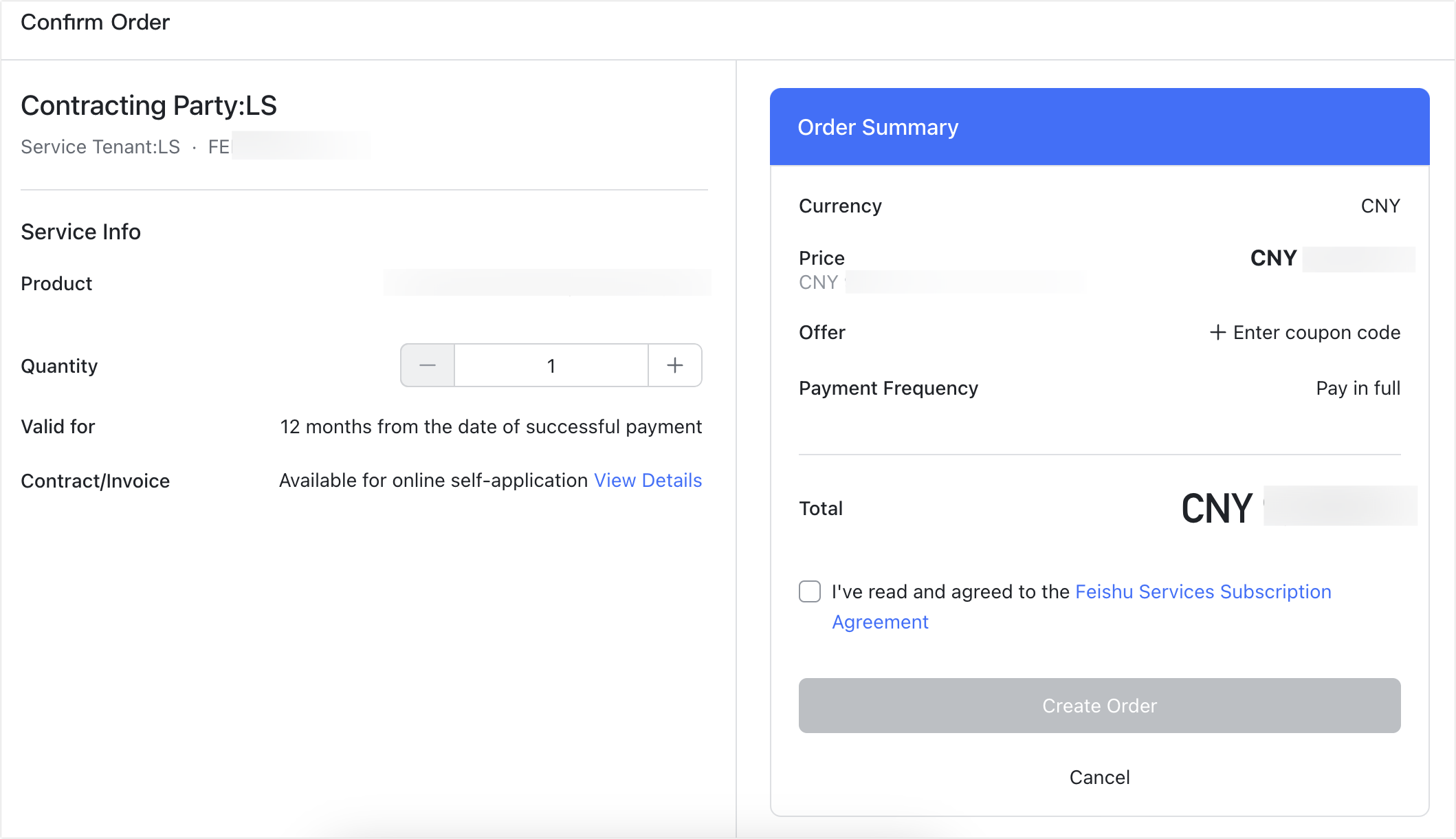Select the Pay in full payment frequency
Image resolution: width=1456 pixels, height=839 pixels.
(1358, 388)
